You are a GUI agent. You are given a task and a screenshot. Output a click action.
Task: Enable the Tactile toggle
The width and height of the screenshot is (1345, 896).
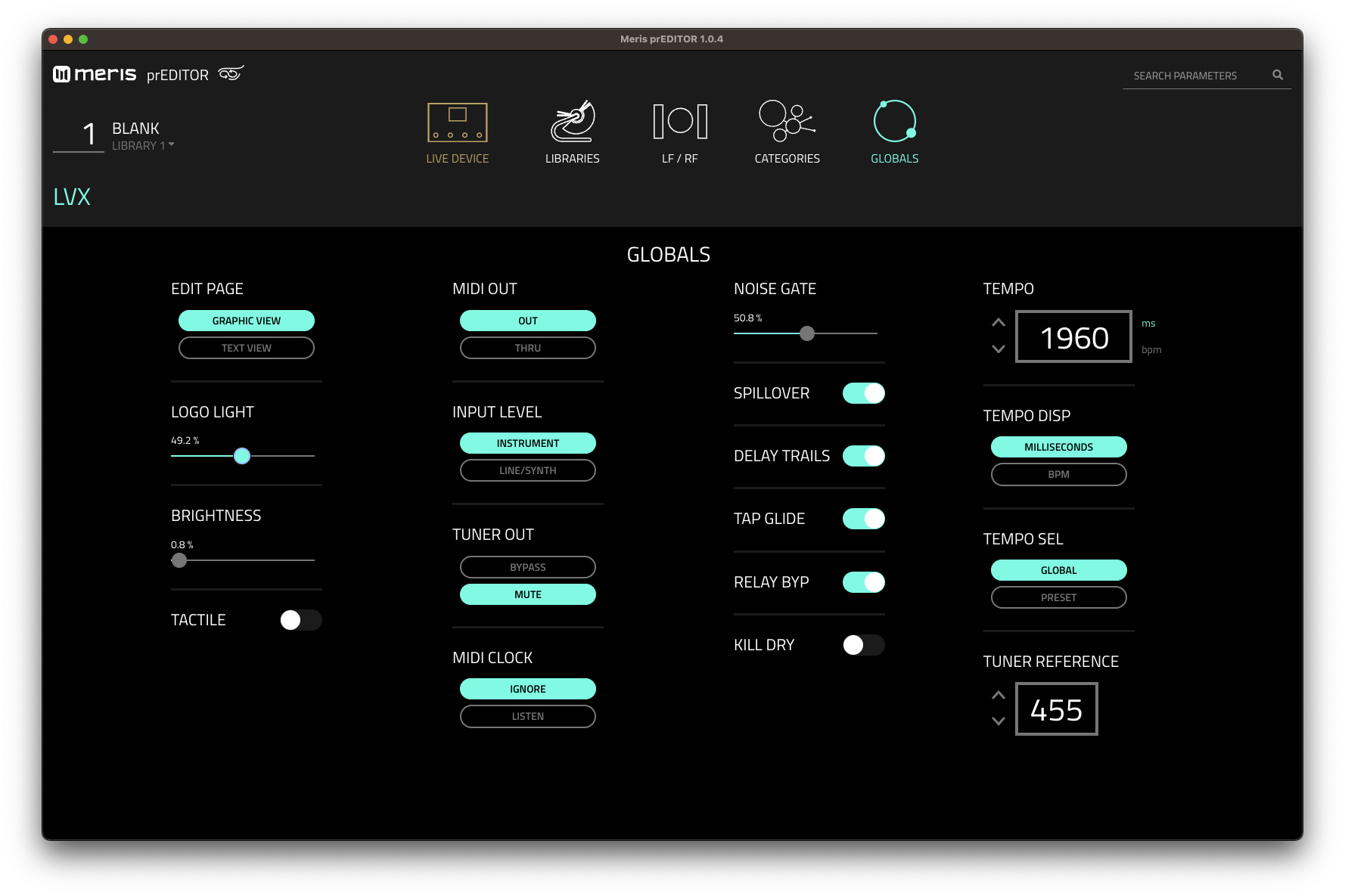(x=300, y=620)
